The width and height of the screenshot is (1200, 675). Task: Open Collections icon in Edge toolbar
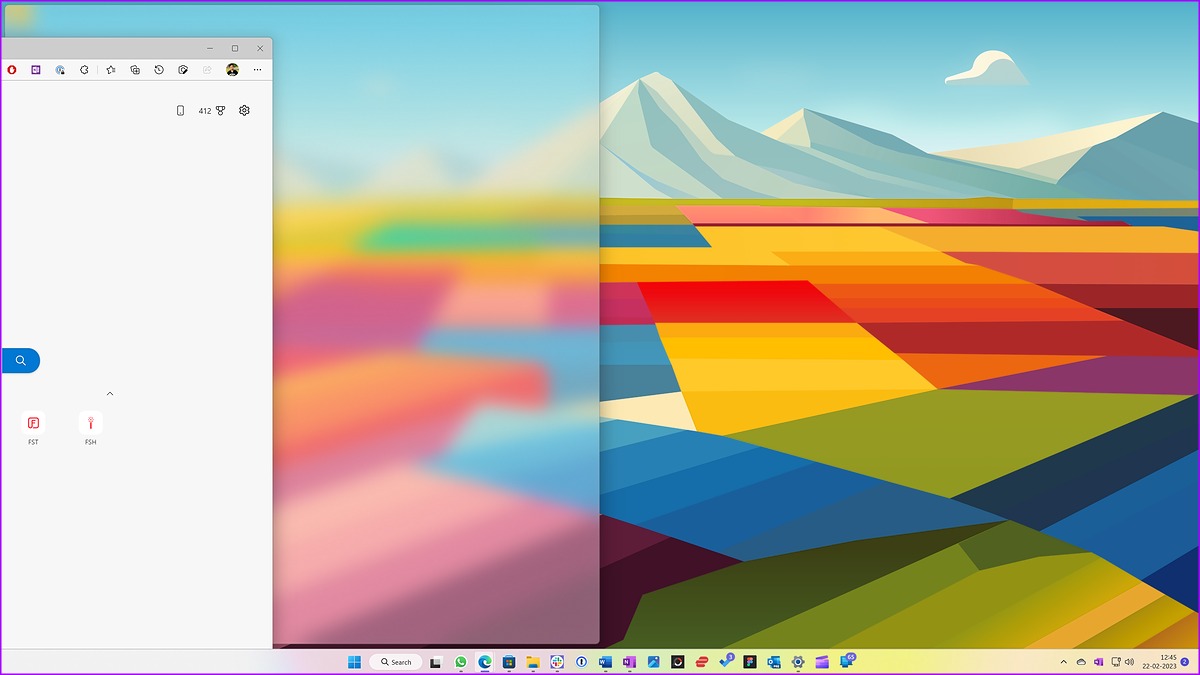[134, 70]
